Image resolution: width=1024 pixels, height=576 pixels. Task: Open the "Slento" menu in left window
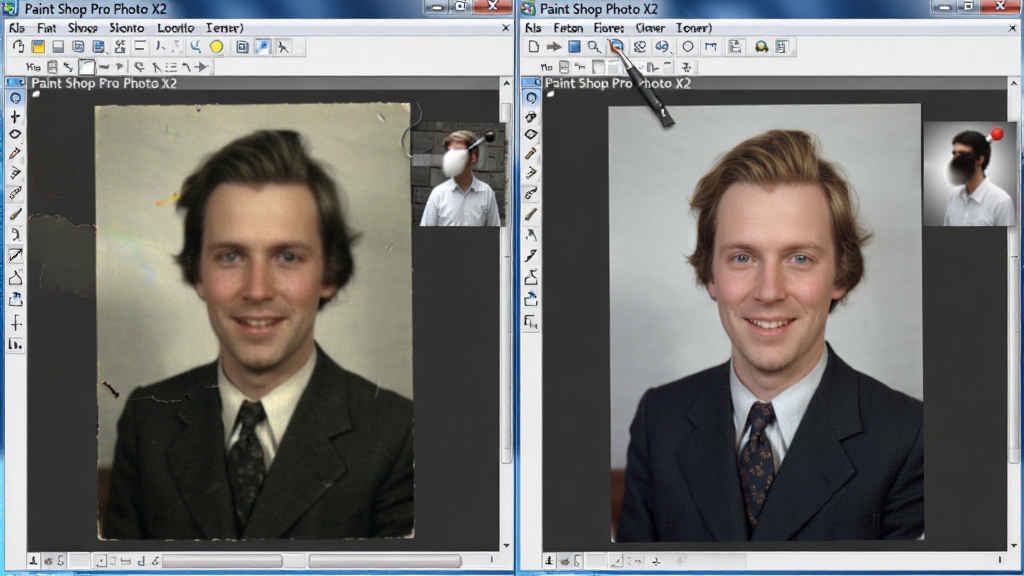(x=127, y=28)
